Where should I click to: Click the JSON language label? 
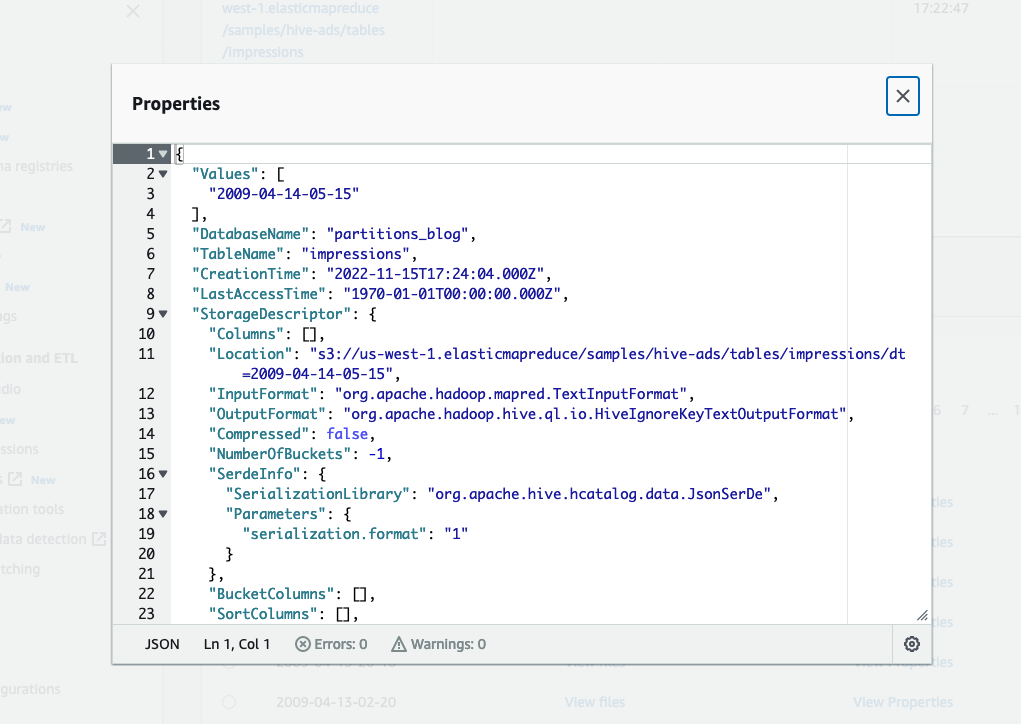coord(161,644)
